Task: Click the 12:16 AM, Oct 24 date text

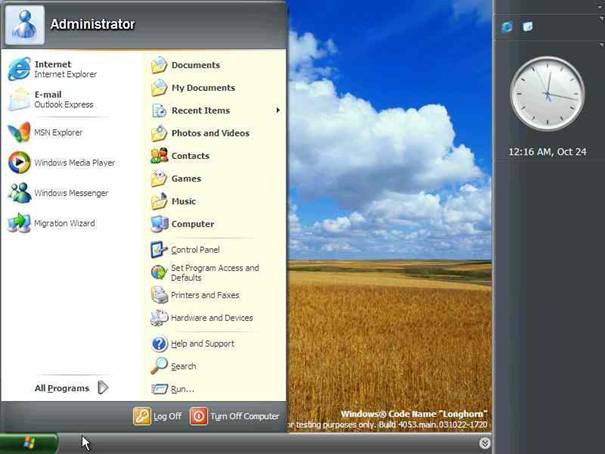Action: 547,152
